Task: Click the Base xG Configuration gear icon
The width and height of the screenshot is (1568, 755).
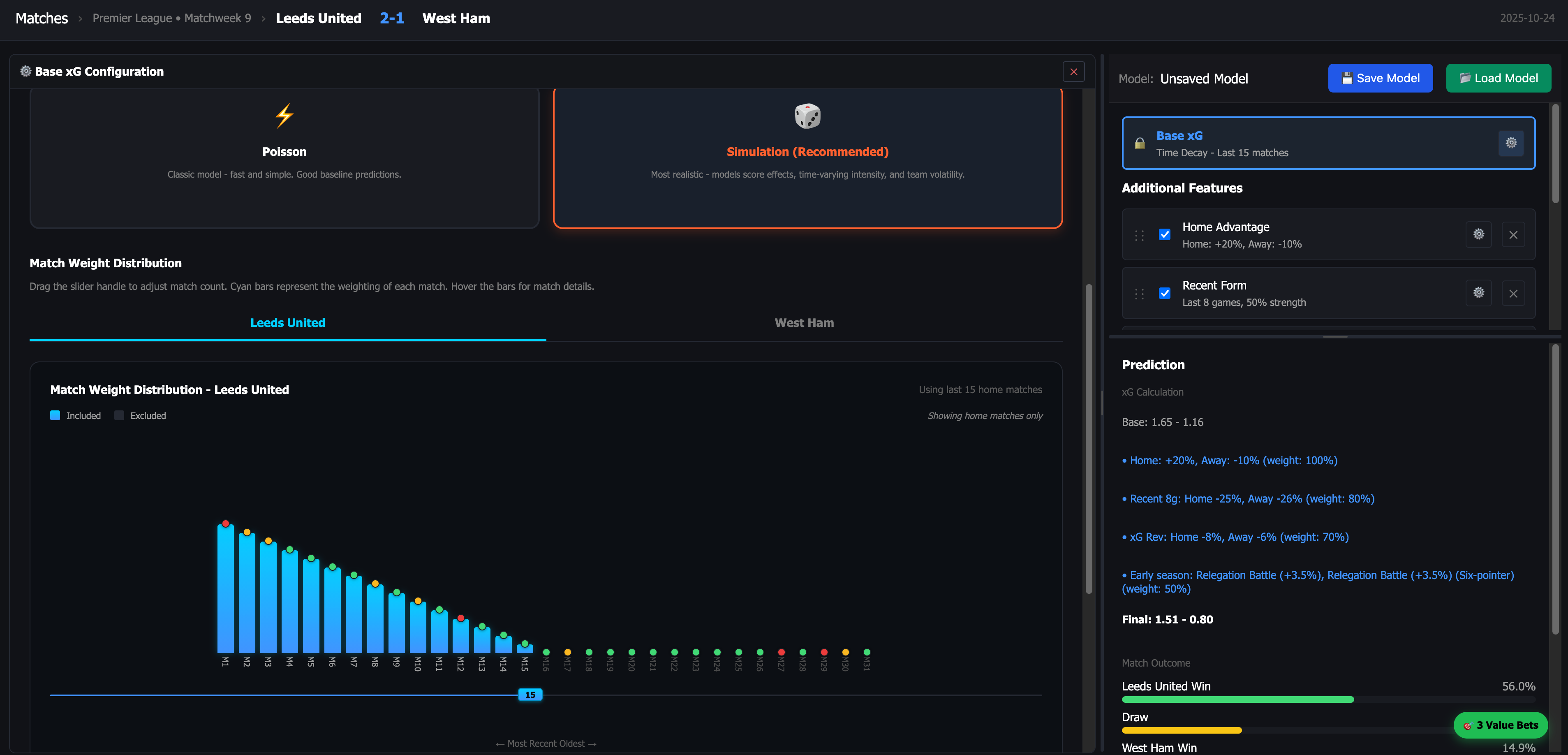Action: click(x=25, y=71)
